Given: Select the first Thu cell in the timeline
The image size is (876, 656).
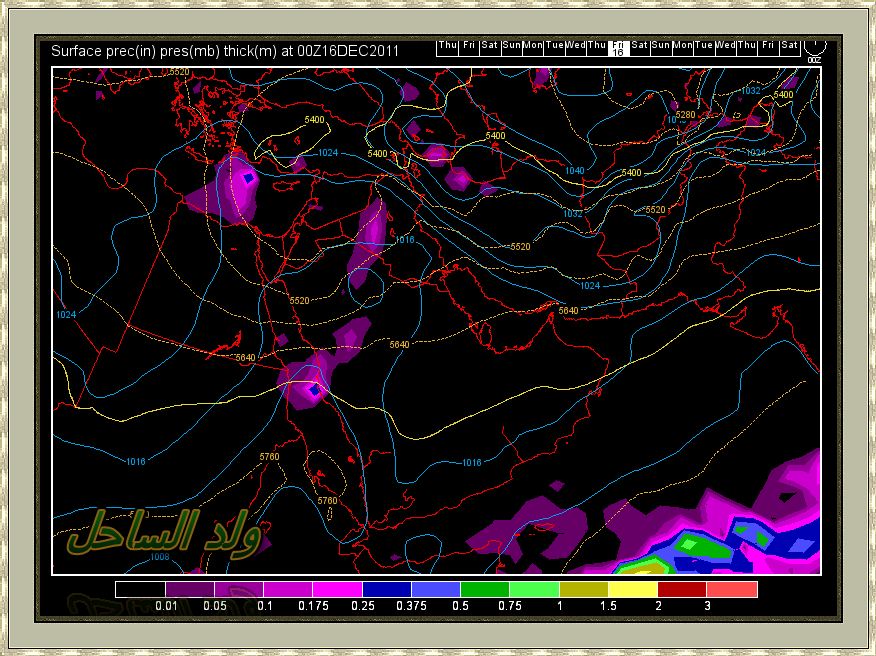Looking at the screenshot, I should coord(447,48).
